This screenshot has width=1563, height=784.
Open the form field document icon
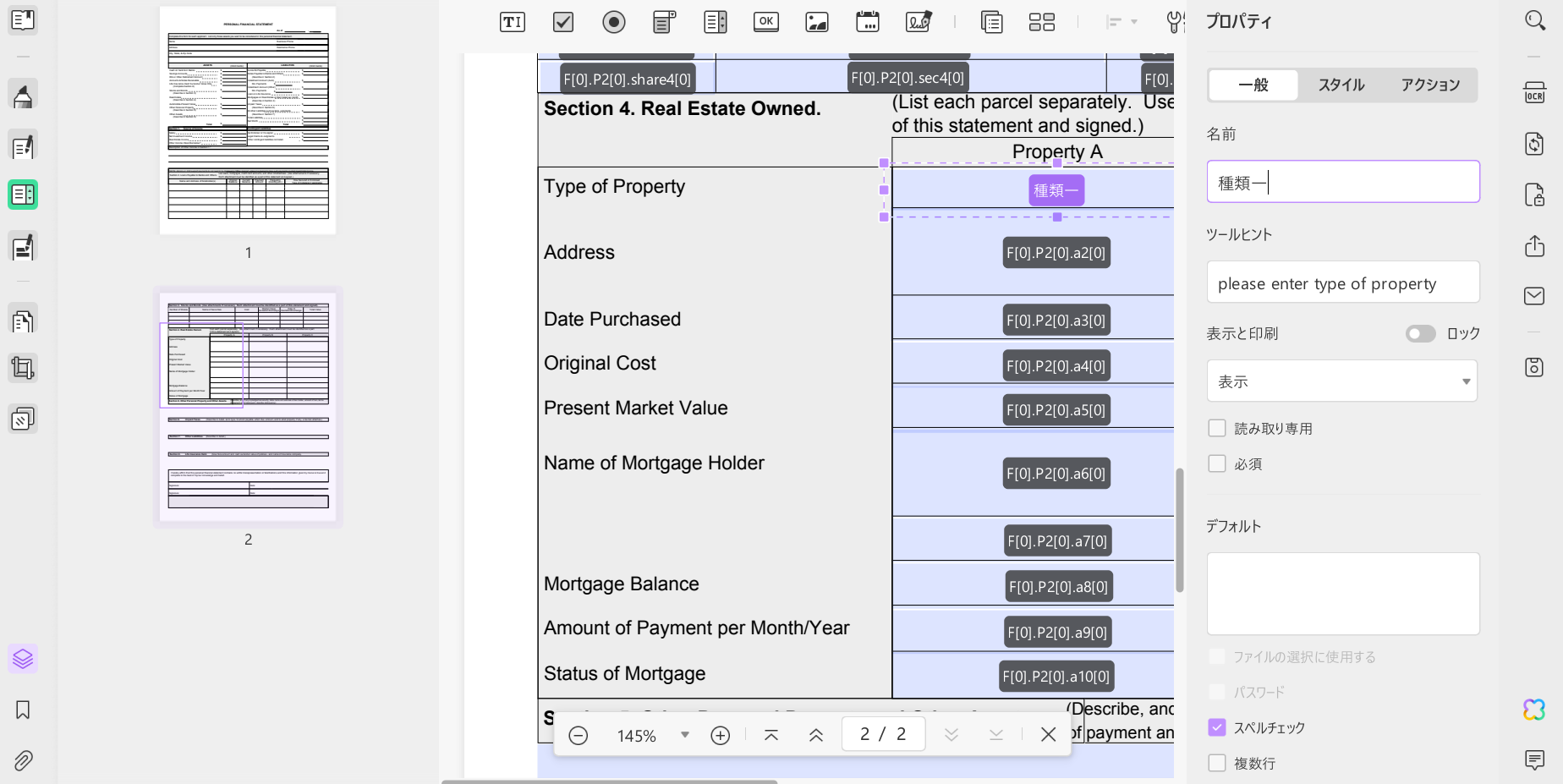(992, 22)
